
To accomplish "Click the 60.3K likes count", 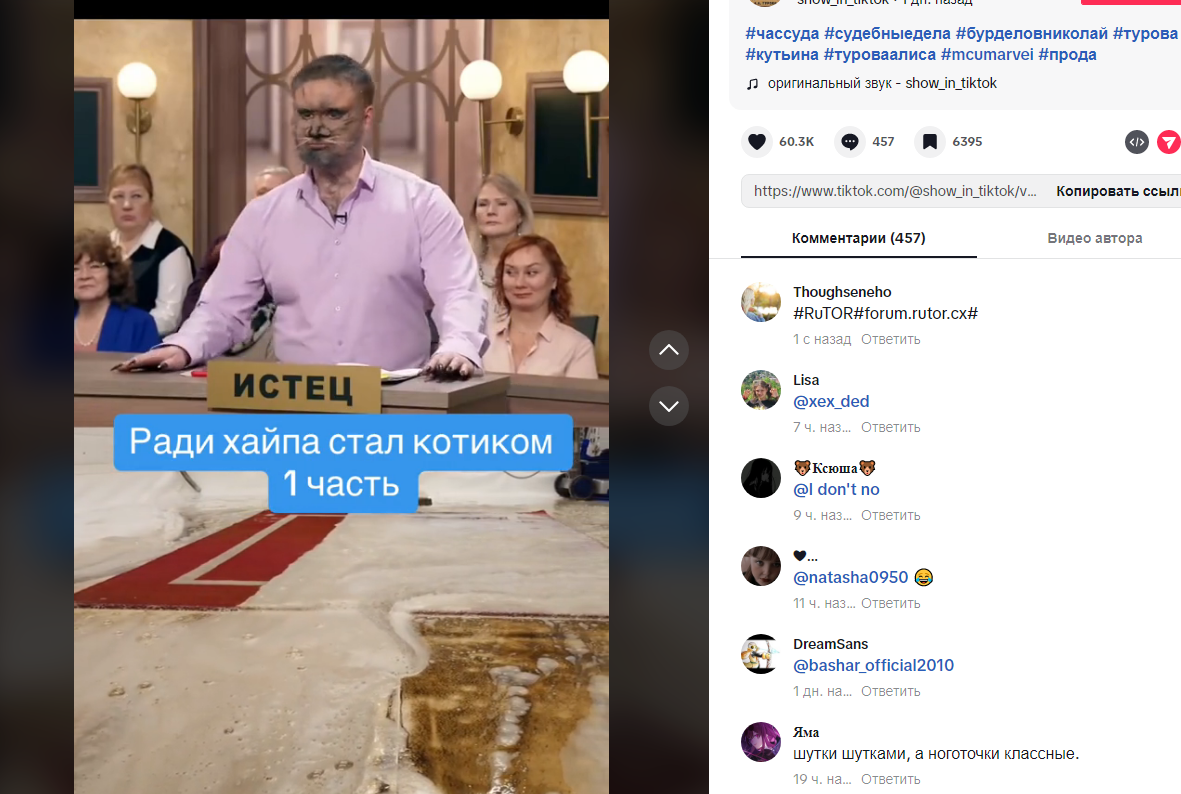I will 796,142.
